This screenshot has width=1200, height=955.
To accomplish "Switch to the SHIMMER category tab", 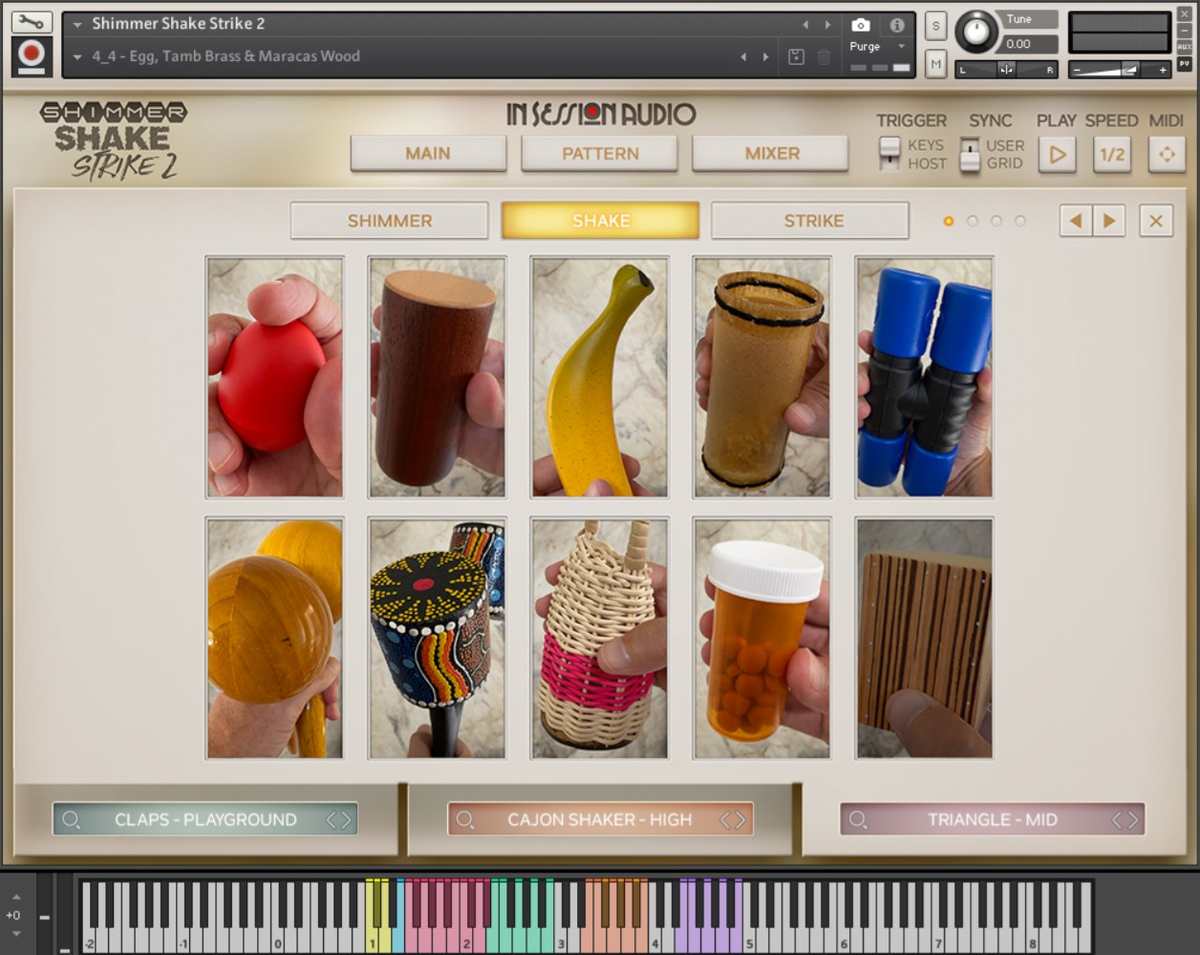I will click(389, 221).
